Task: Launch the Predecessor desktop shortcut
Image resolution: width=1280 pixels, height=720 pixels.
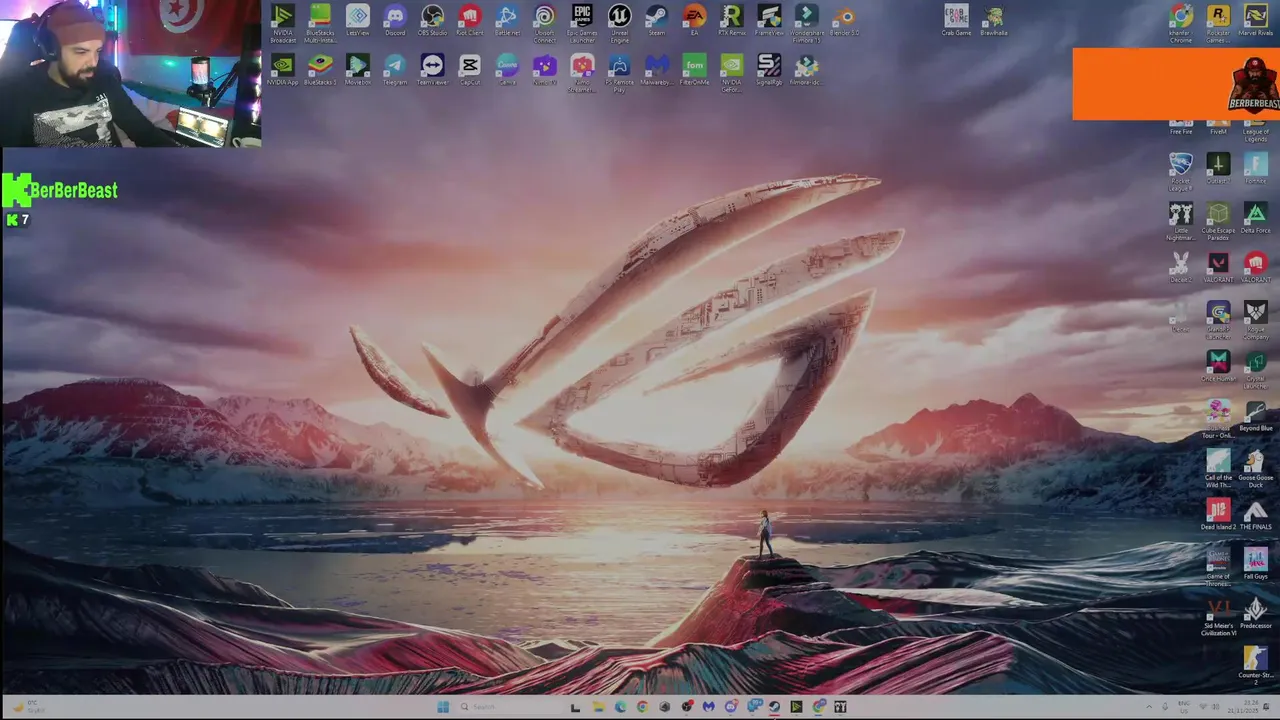Action: 1256,614
